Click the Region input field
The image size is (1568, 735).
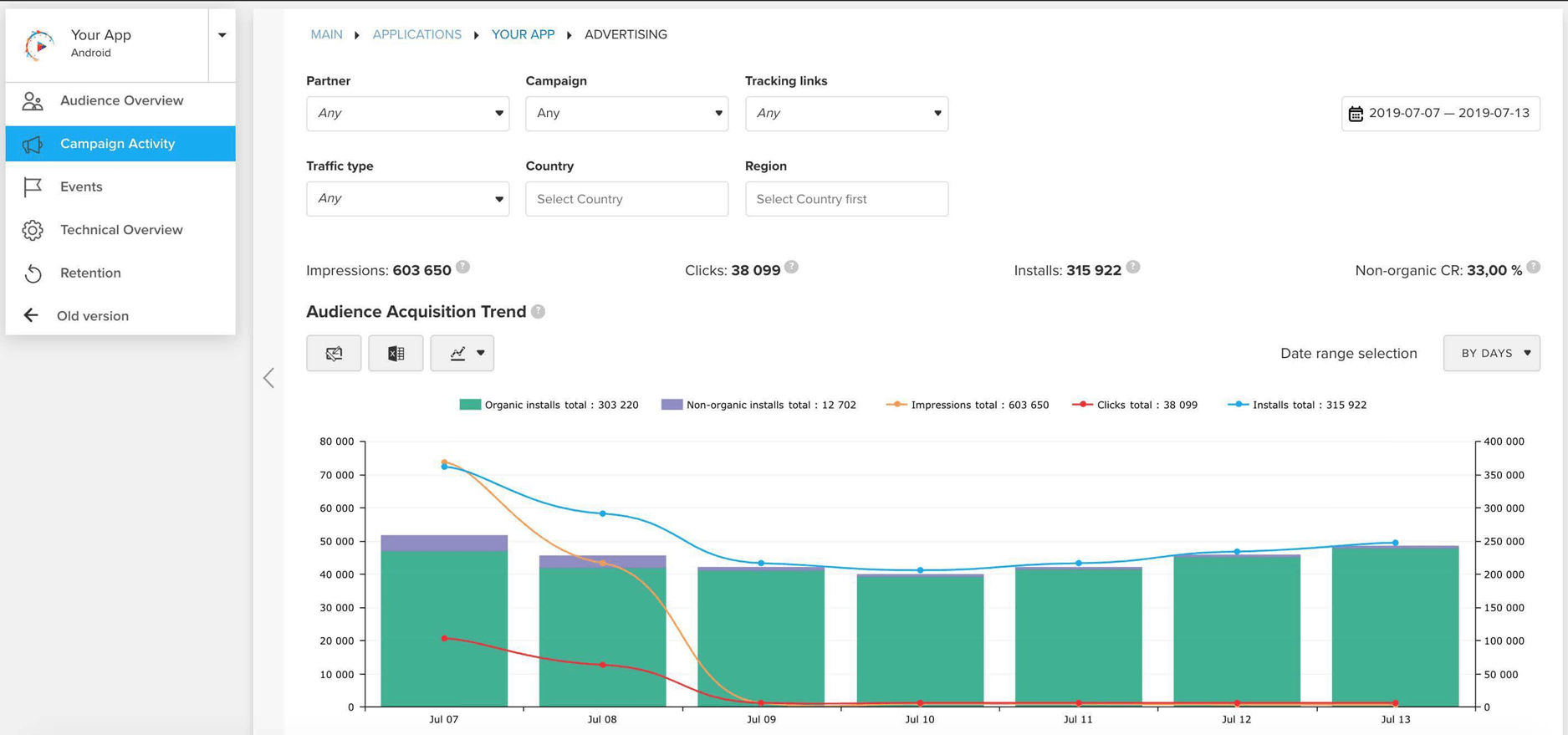(x=846, y=199)
